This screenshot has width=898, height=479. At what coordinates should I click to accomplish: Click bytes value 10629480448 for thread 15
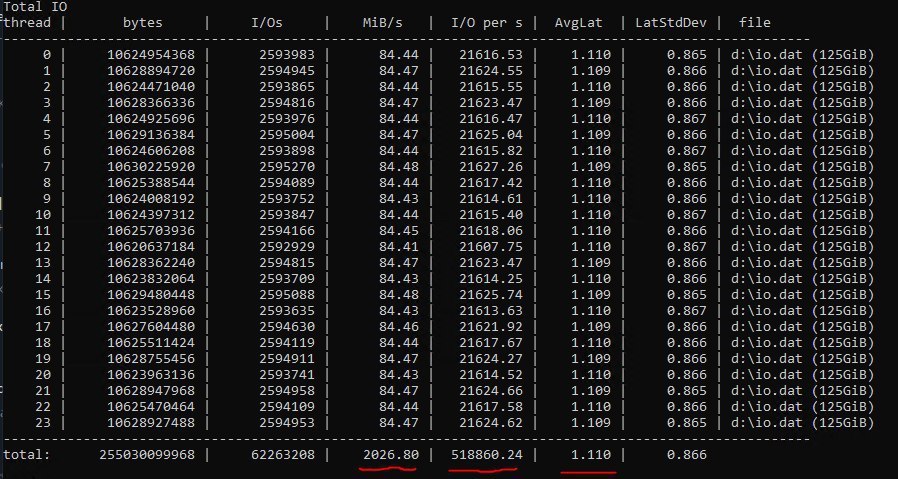tap(151, 295)
